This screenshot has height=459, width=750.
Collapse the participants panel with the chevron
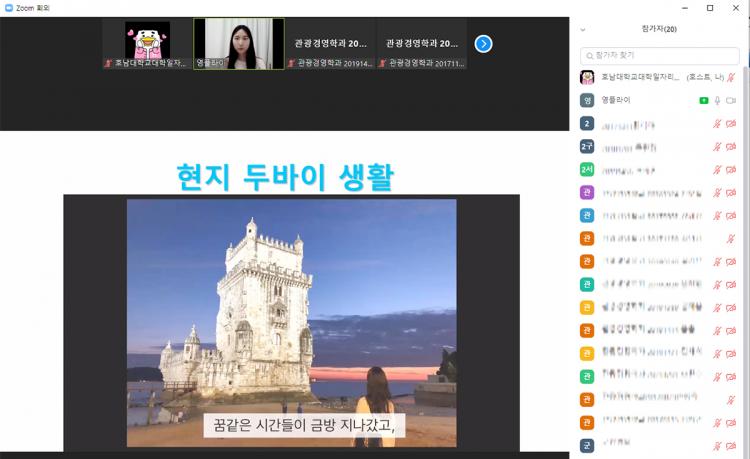coord(583,30)
